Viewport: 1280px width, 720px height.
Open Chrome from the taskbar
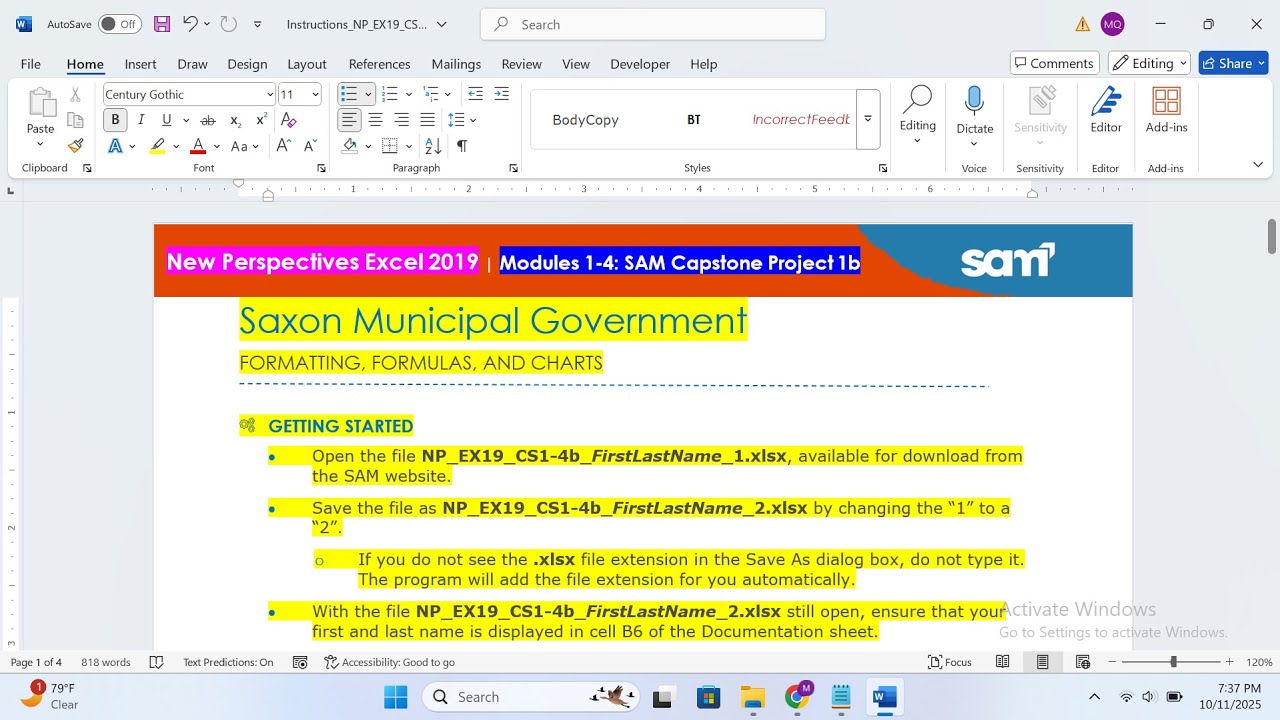(x=797, y=697)
